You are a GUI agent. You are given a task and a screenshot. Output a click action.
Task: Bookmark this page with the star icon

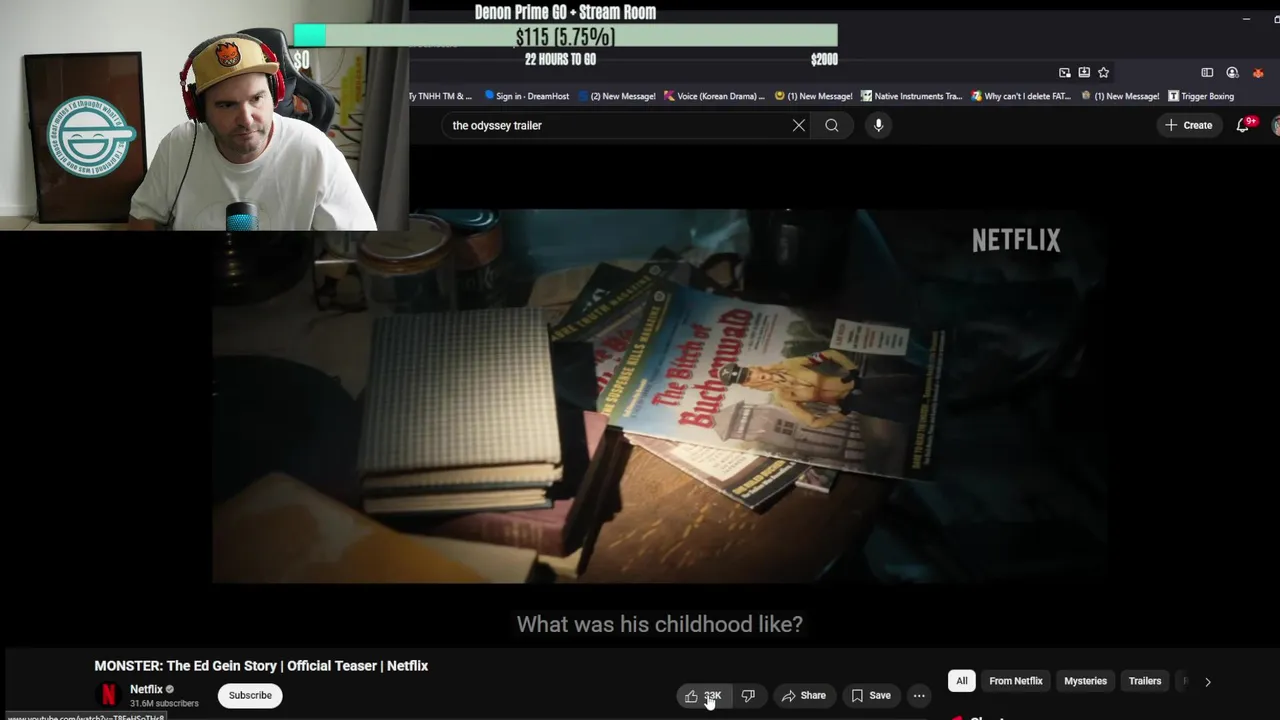[x=1103, y=72]
